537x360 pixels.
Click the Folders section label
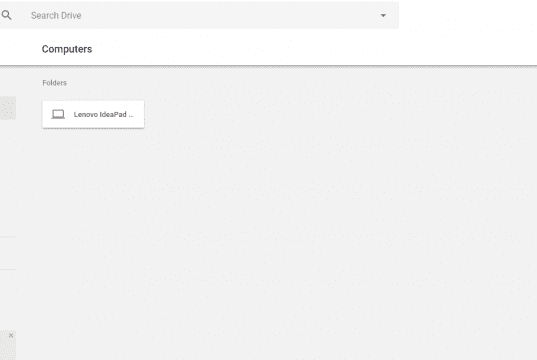pos(54,83)
